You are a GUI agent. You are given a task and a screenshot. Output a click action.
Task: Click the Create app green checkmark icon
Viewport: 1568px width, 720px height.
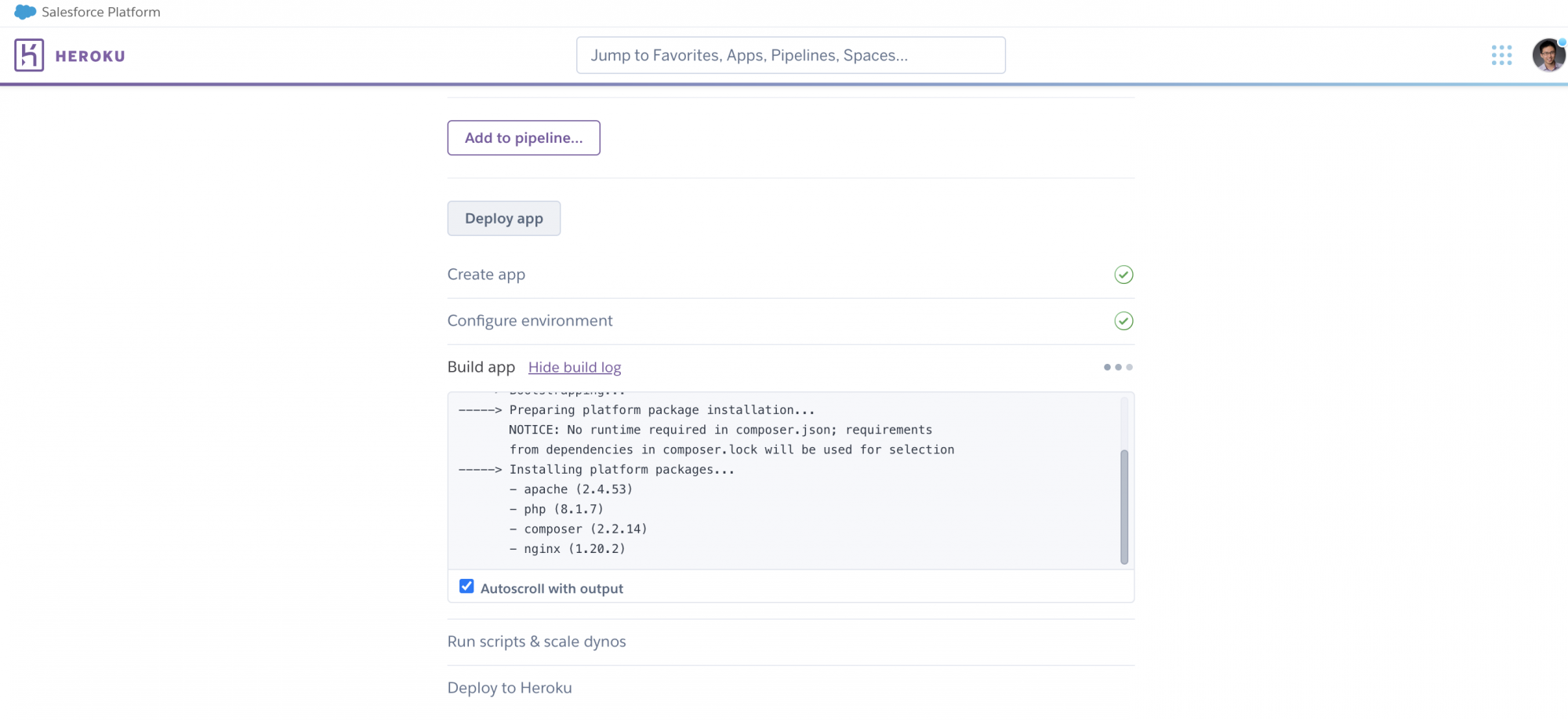[x=1123, y=275]
